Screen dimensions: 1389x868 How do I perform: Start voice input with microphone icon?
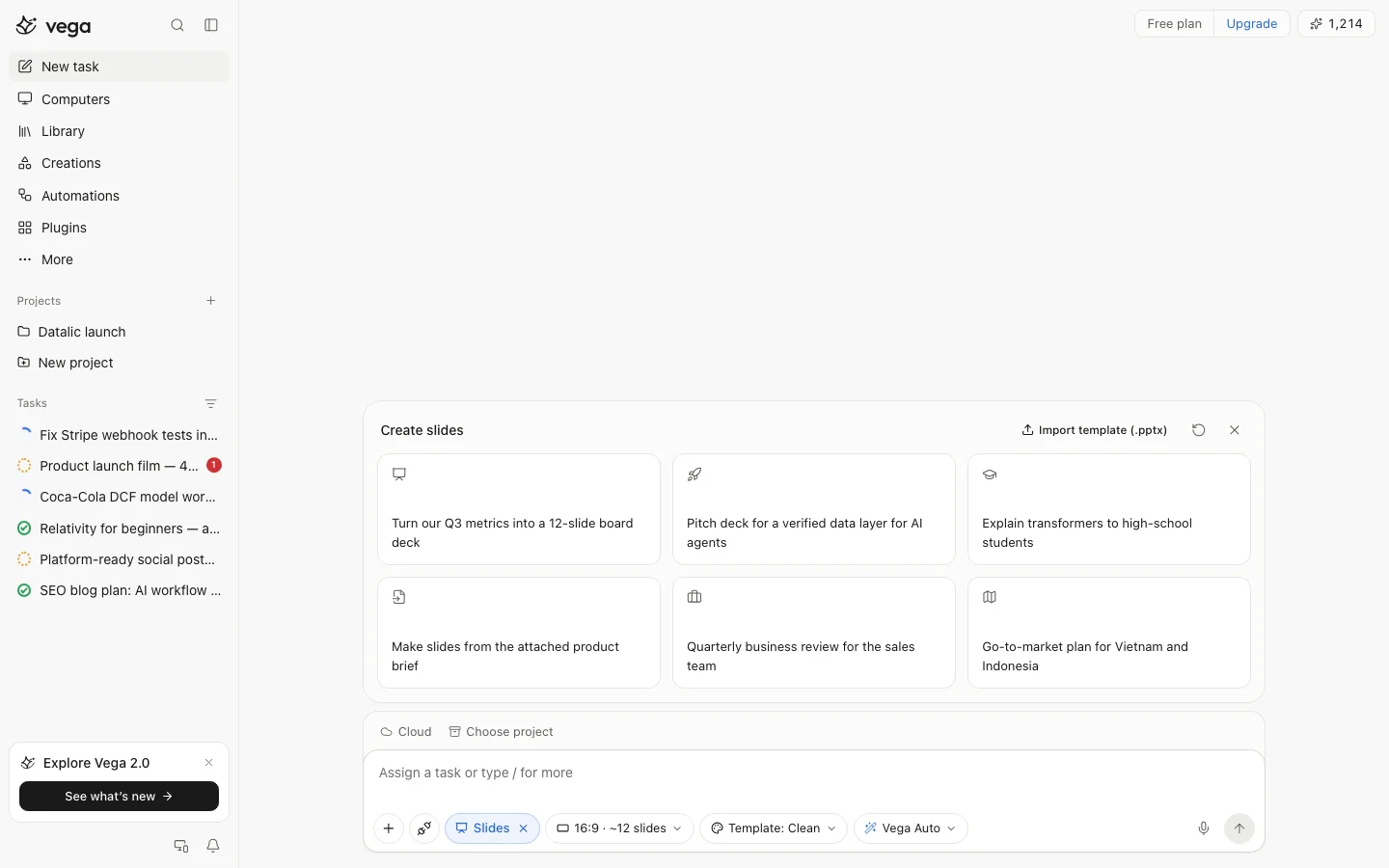pyautogui.click(x=1204, y=828)
